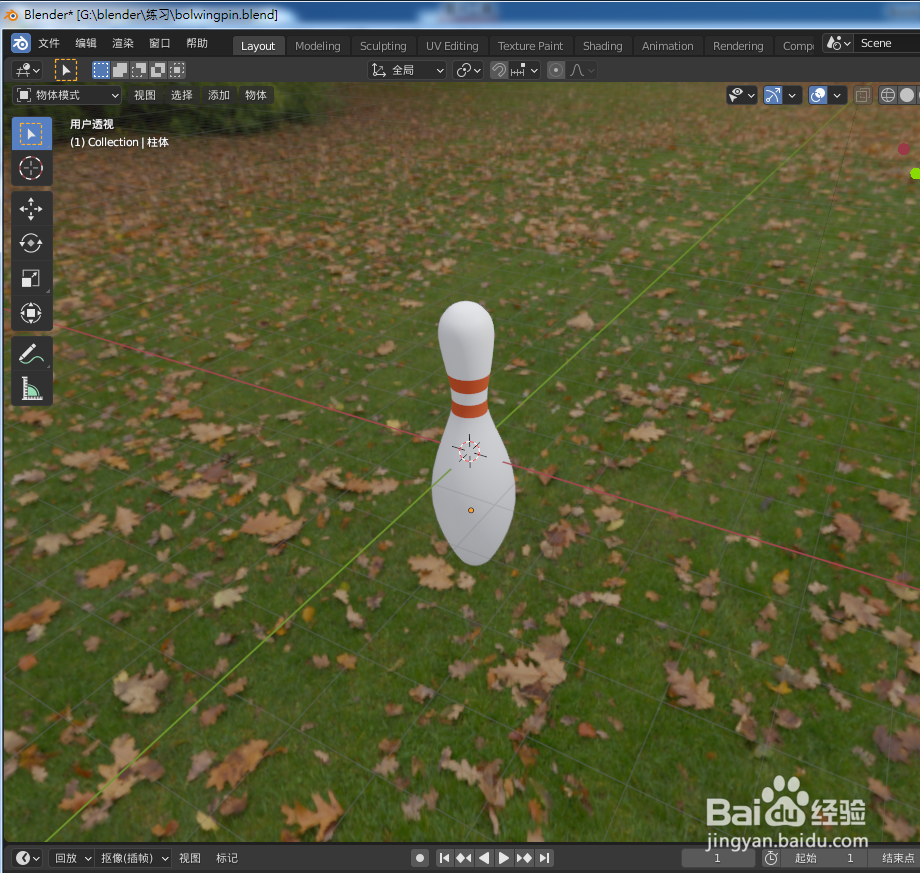Switch to the Shading workspace tab
Viewport: 920px width, 873px height.
click(602, 45)
